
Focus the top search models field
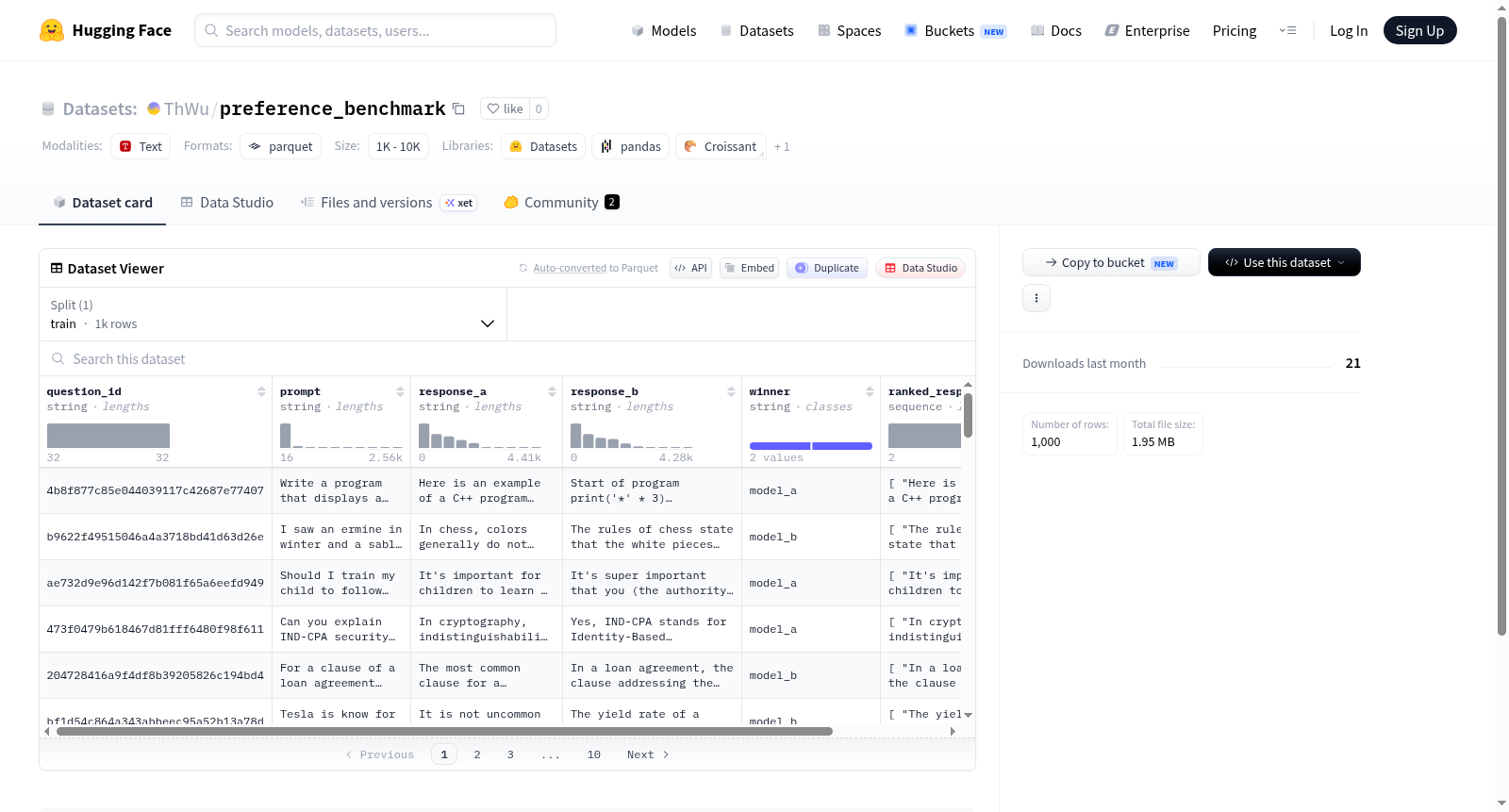pos(375,30)
